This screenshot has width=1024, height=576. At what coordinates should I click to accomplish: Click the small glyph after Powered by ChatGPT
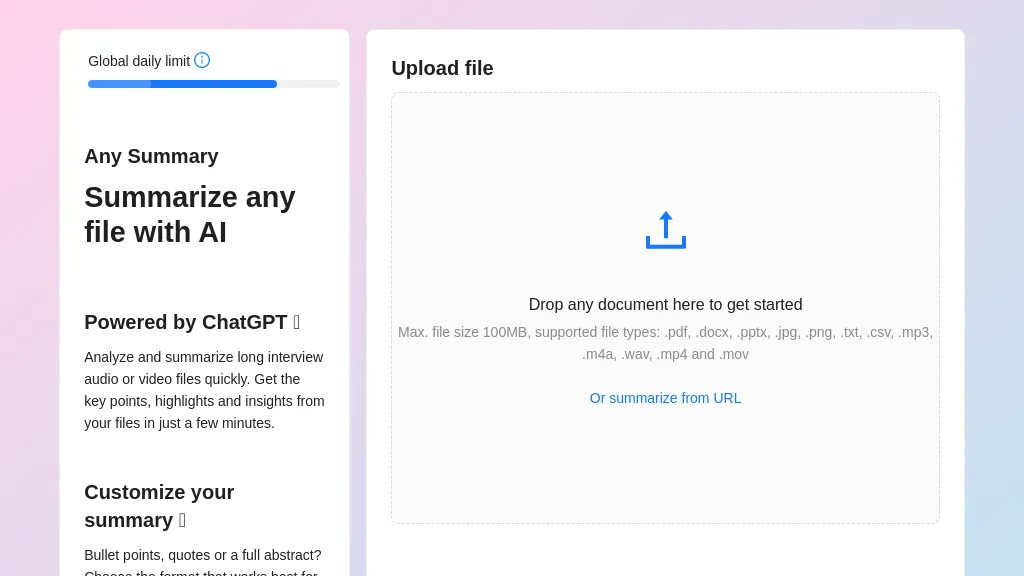[x=297, y=323]
